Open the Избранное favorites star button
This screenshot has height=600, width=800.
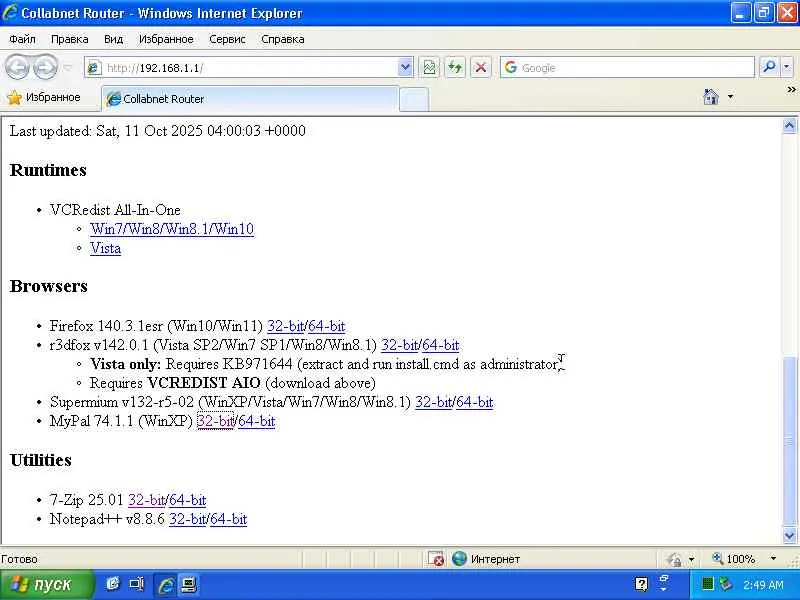(x=44, y=97)
